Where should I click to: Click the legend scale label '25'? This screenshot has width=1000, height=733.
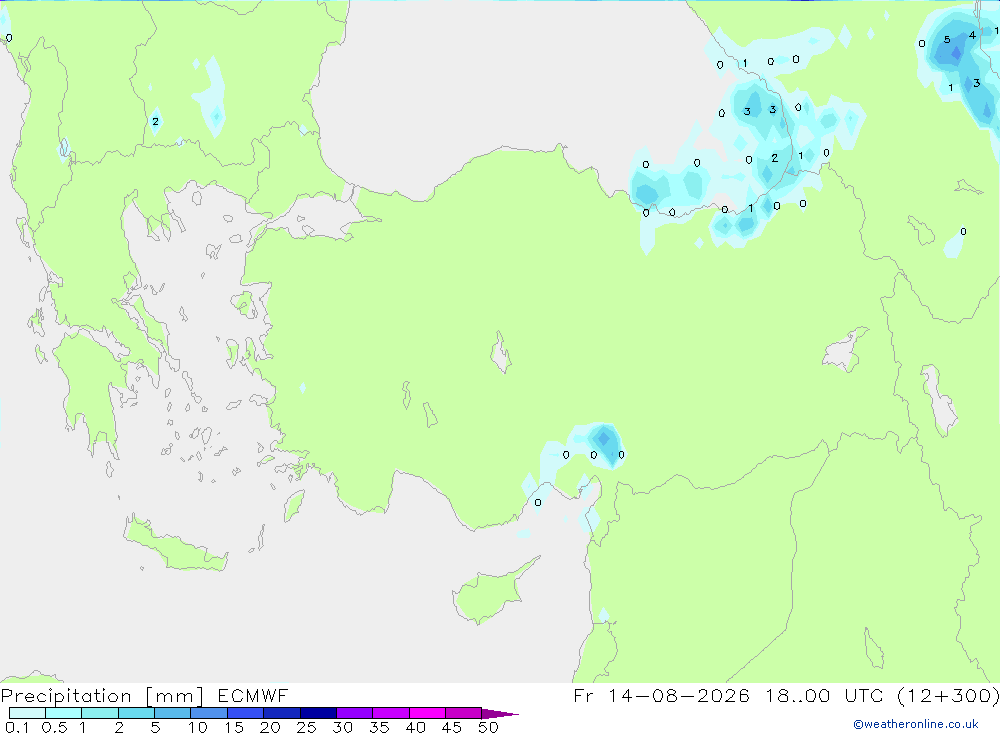point(307,727)
